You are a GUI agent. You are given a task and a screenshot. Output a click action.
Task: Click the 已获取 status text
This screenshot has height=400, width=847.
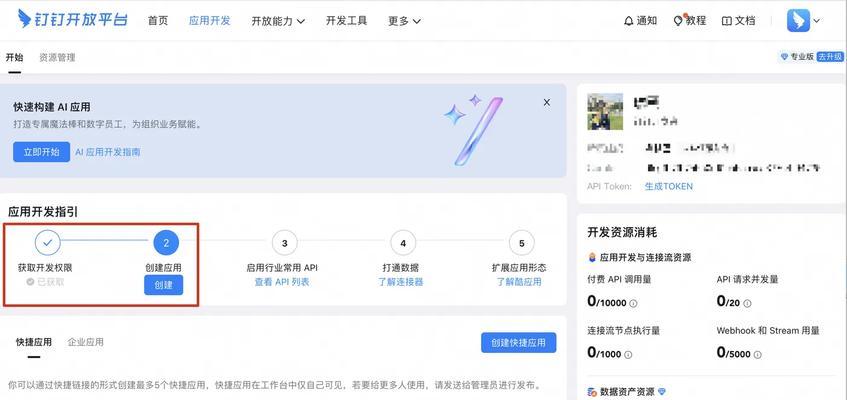pyautogui.click(x=50, y=282)
